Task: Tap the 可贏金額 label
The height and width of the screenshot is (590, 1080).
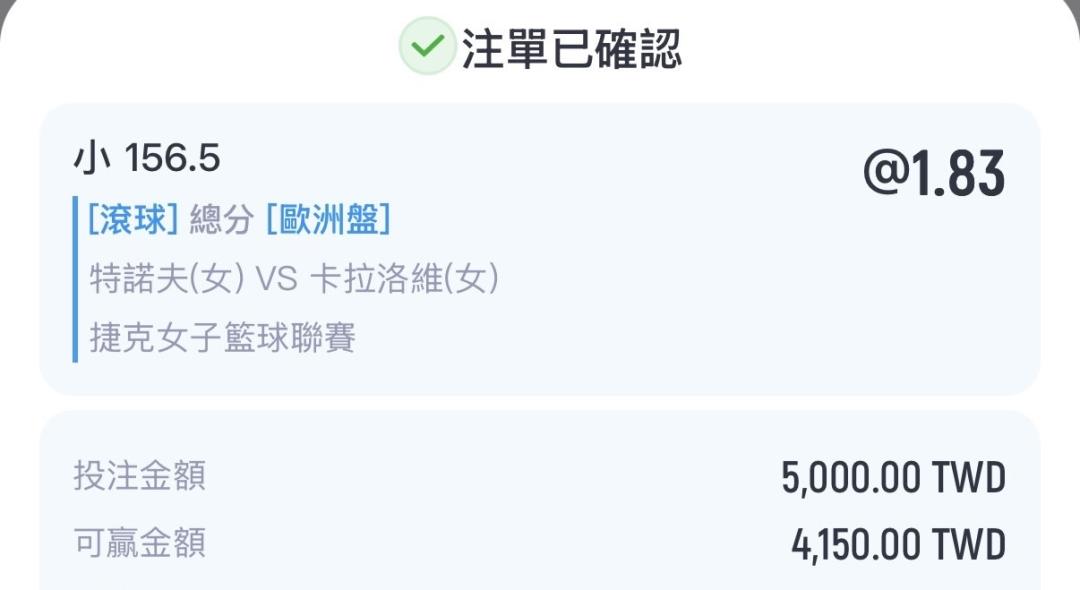Action: point(139,543)
